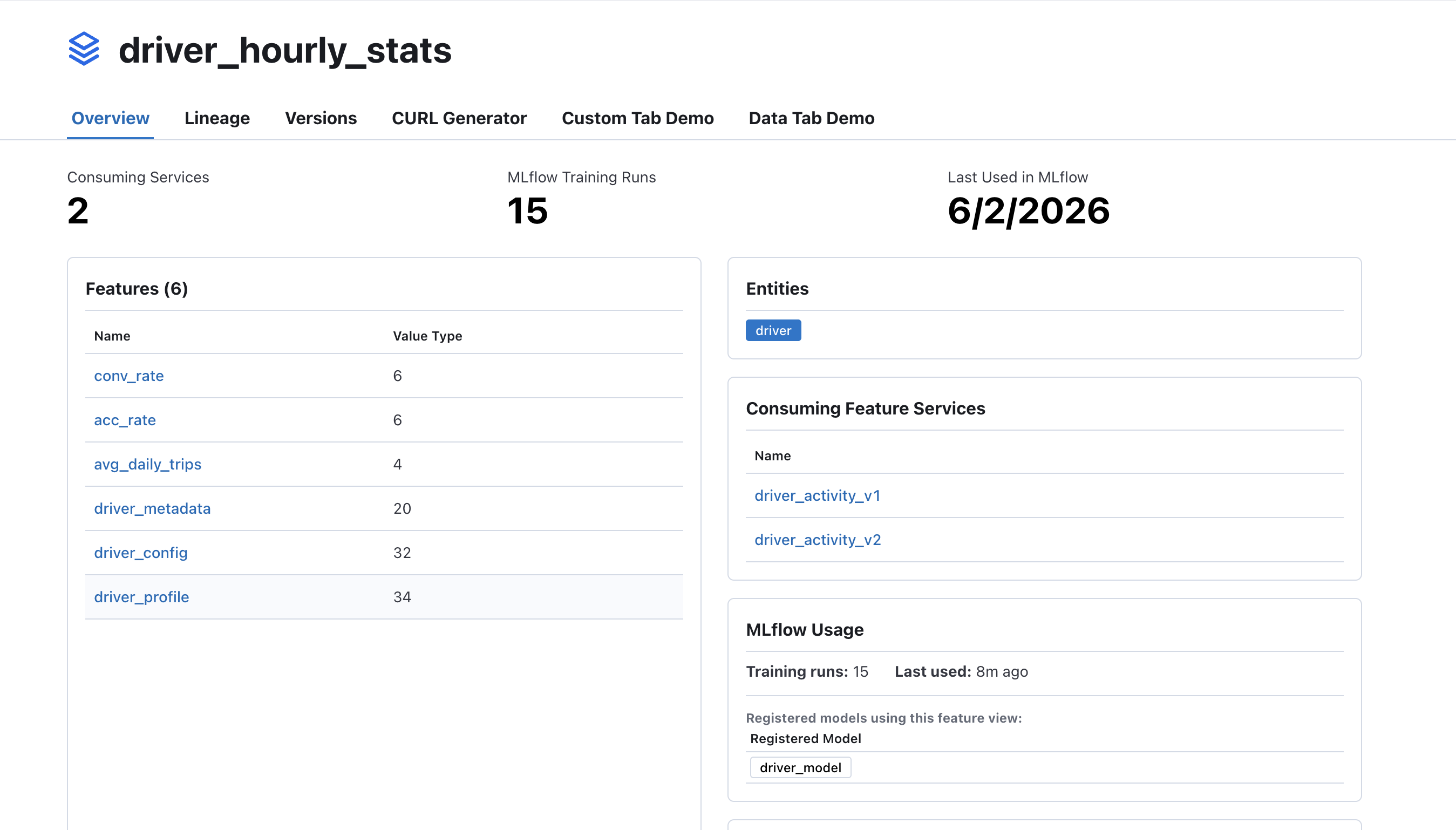
Task: Open the avg_daily_trips feature link
Action: click(x=147, y=464)
